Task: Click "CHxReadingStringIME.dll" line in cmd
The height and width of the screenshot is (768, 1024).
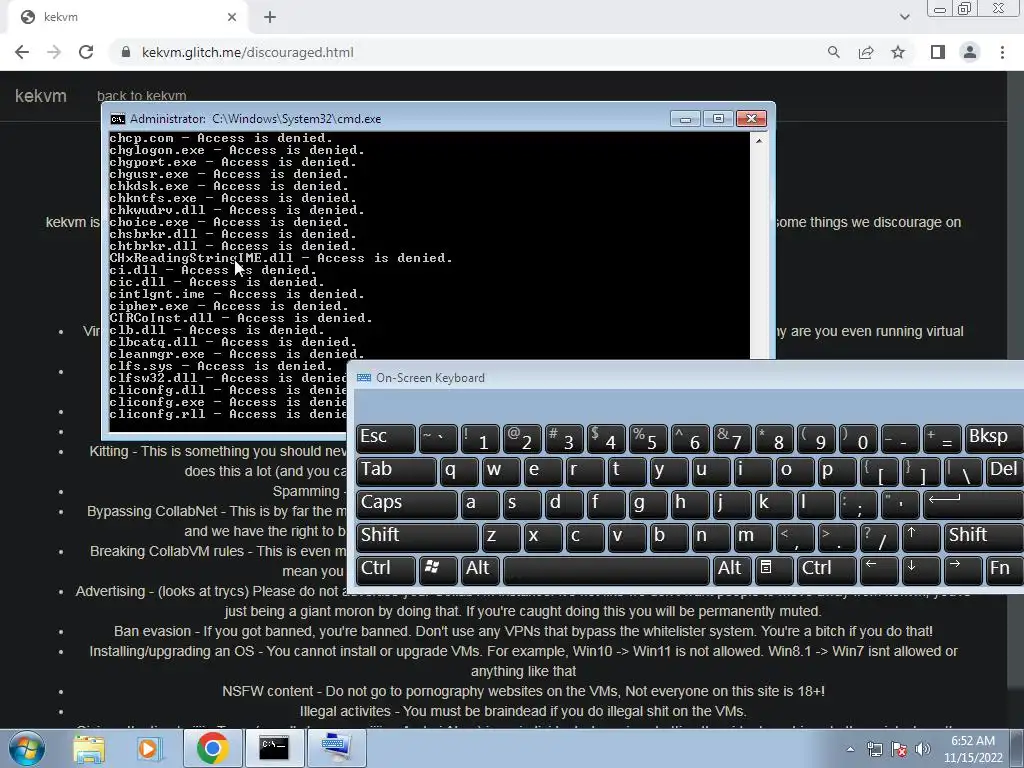Action: click(281, 258)
